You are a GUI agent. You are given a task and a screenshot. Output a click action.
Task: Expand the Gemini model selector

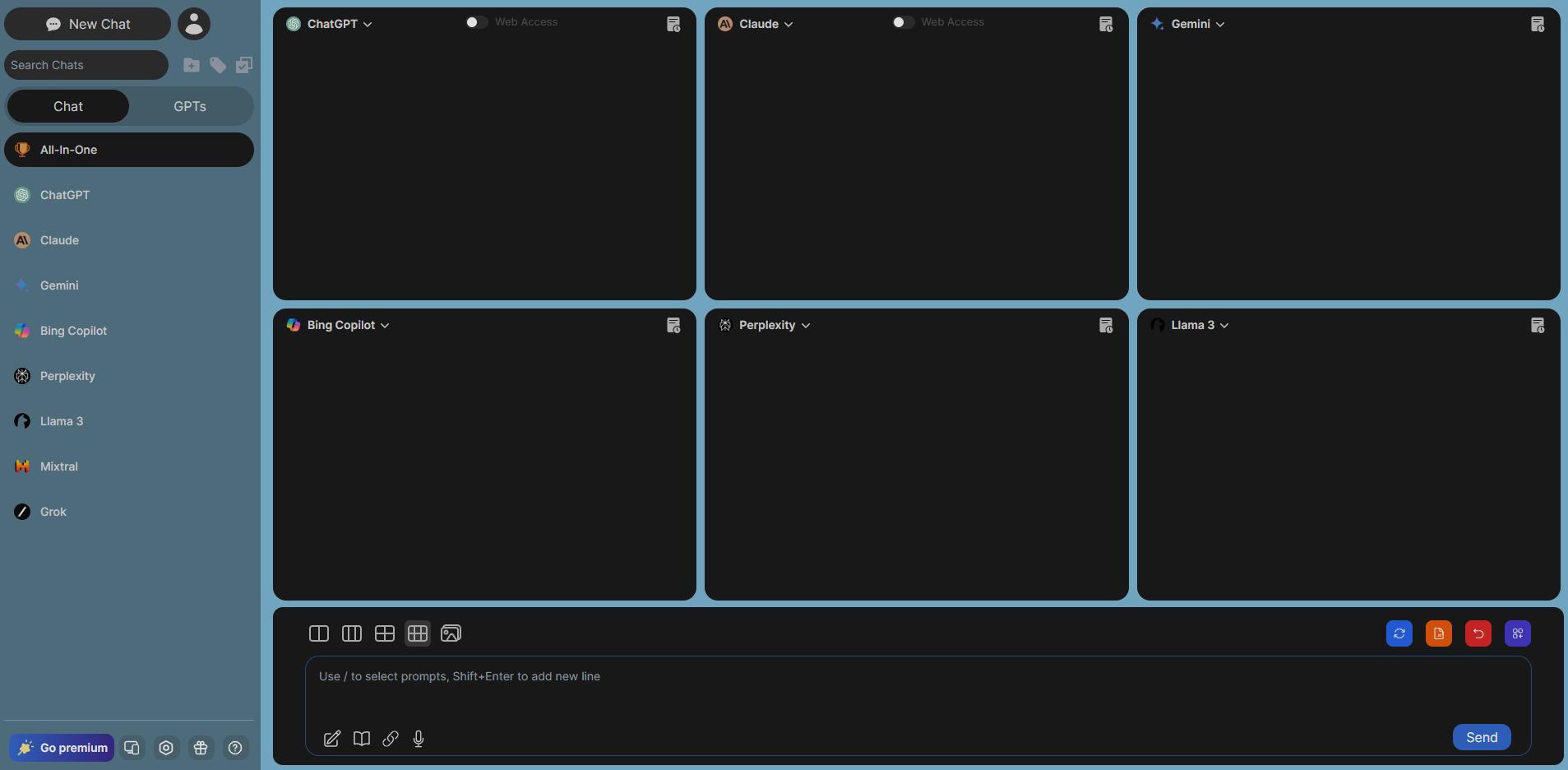click(1222, 24)
